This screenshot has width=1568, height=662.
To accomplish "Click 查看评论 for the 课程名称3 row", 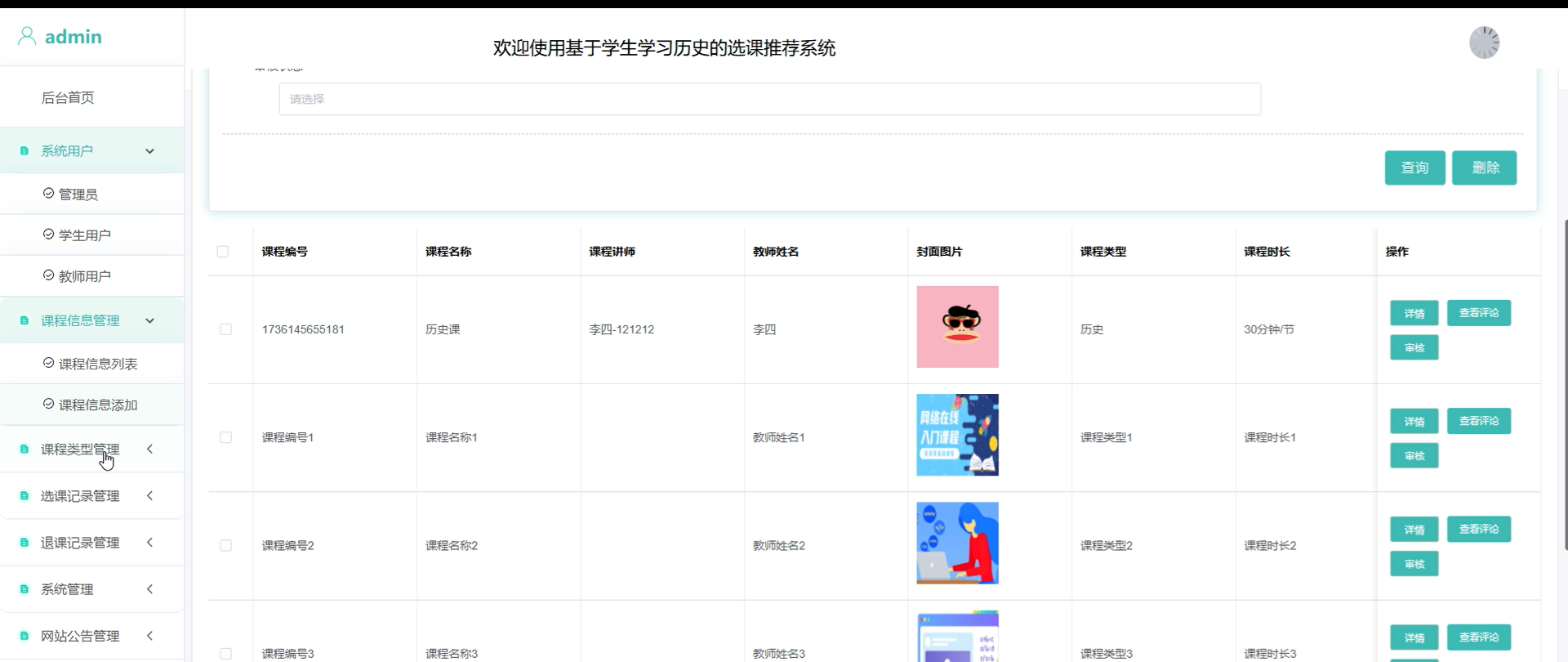I will click(x=1479, y=637).
